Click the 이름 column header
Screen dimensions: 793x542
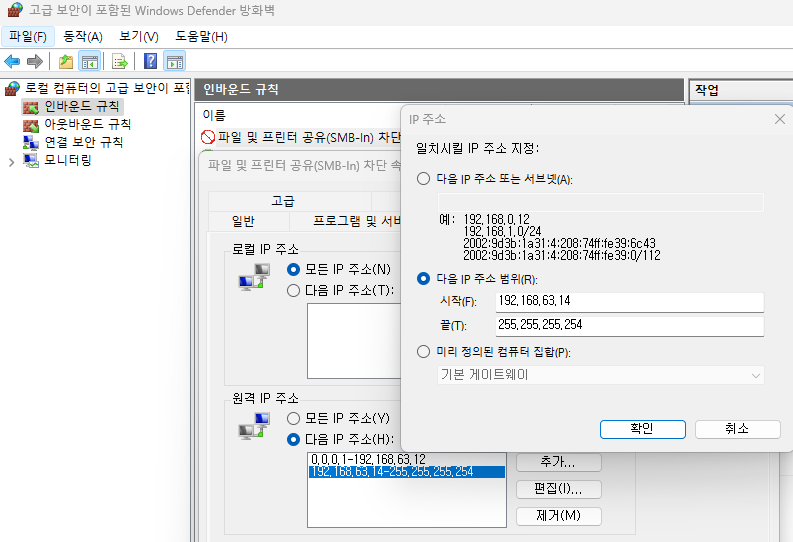[x=214, y=115]
